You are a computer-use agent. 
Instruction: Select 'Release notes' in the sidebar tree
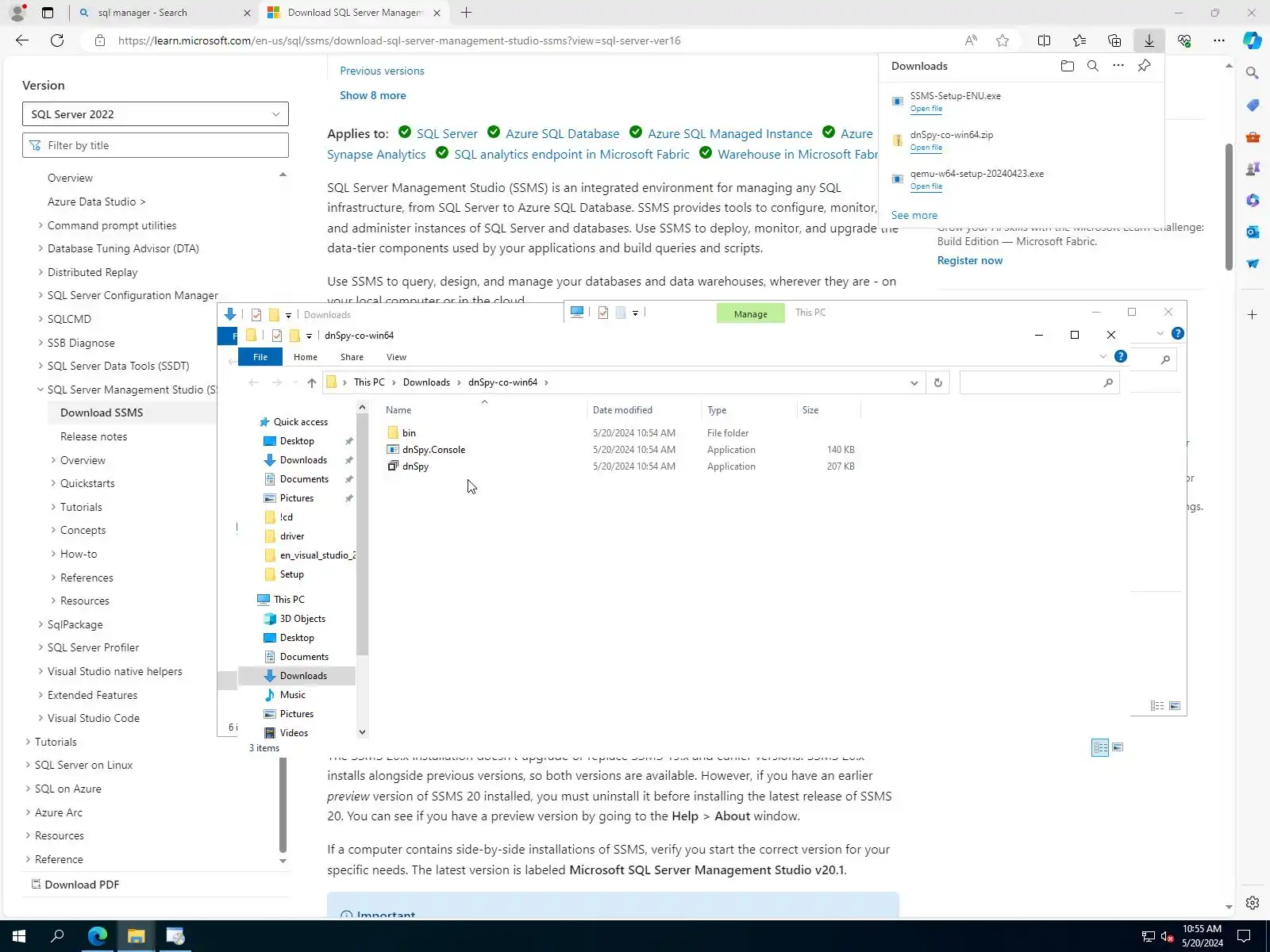(94, 436)
